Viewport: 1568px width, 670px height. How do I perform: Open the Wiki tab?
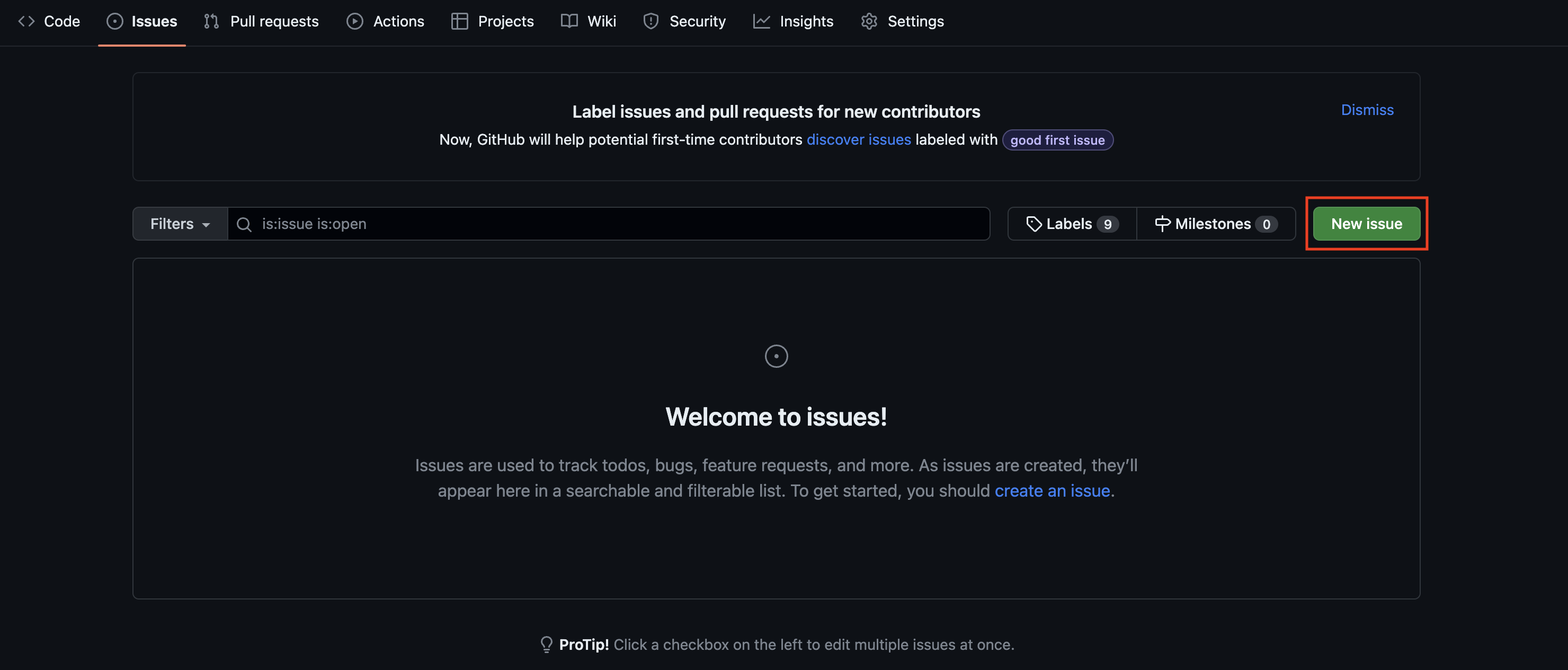pyautogui.click(x=589, y=21)
